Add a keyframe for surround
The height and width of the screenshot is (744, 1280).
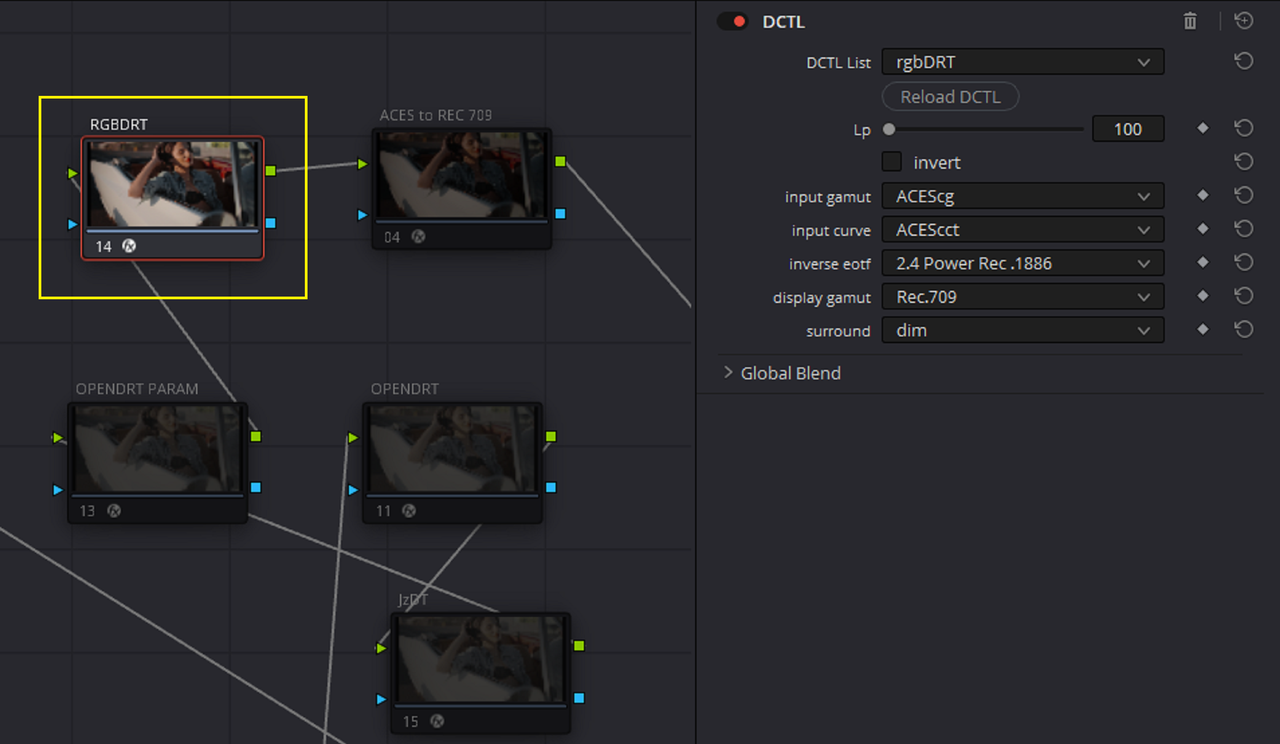pos(1203,330)
